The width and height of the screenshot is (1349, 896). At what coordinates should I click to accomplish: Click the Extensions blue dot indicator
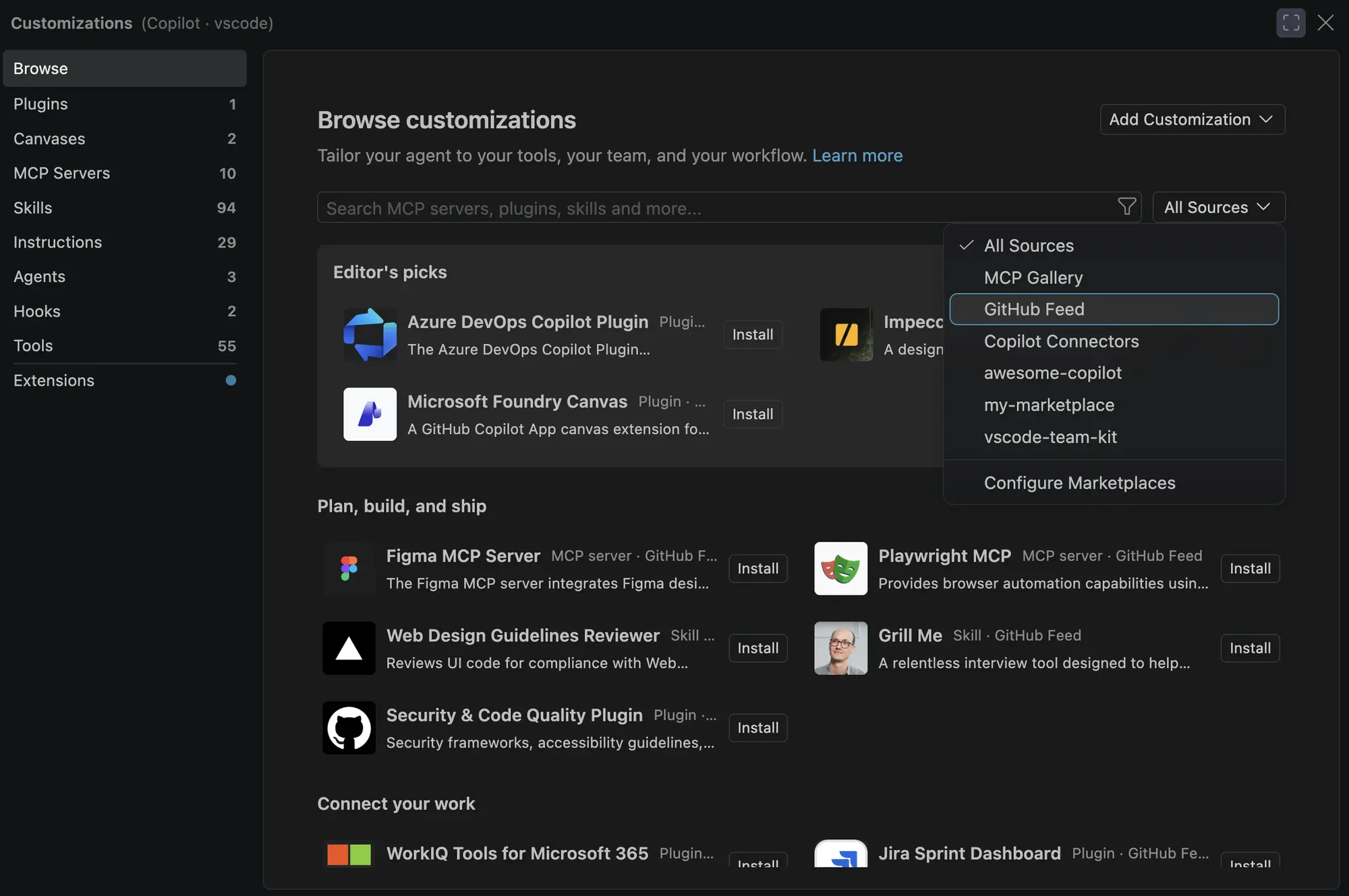click(231, 380)
